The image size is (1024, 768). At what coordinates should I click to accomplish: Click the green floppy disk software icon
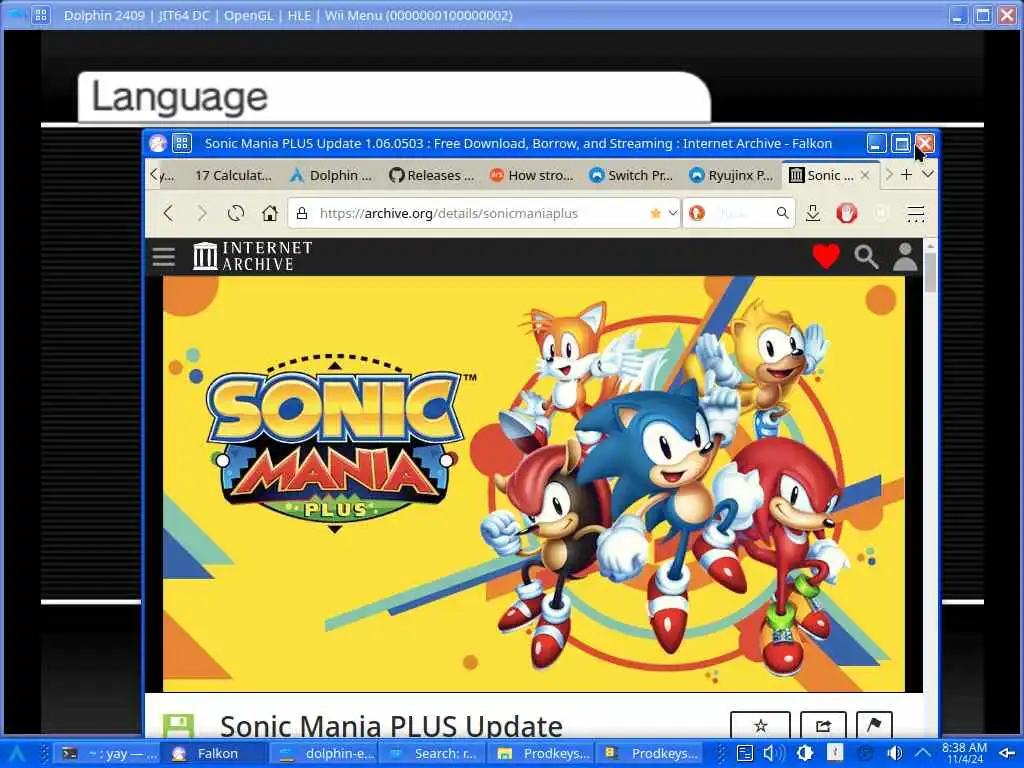pyautogui.click(x=178, y=726)
